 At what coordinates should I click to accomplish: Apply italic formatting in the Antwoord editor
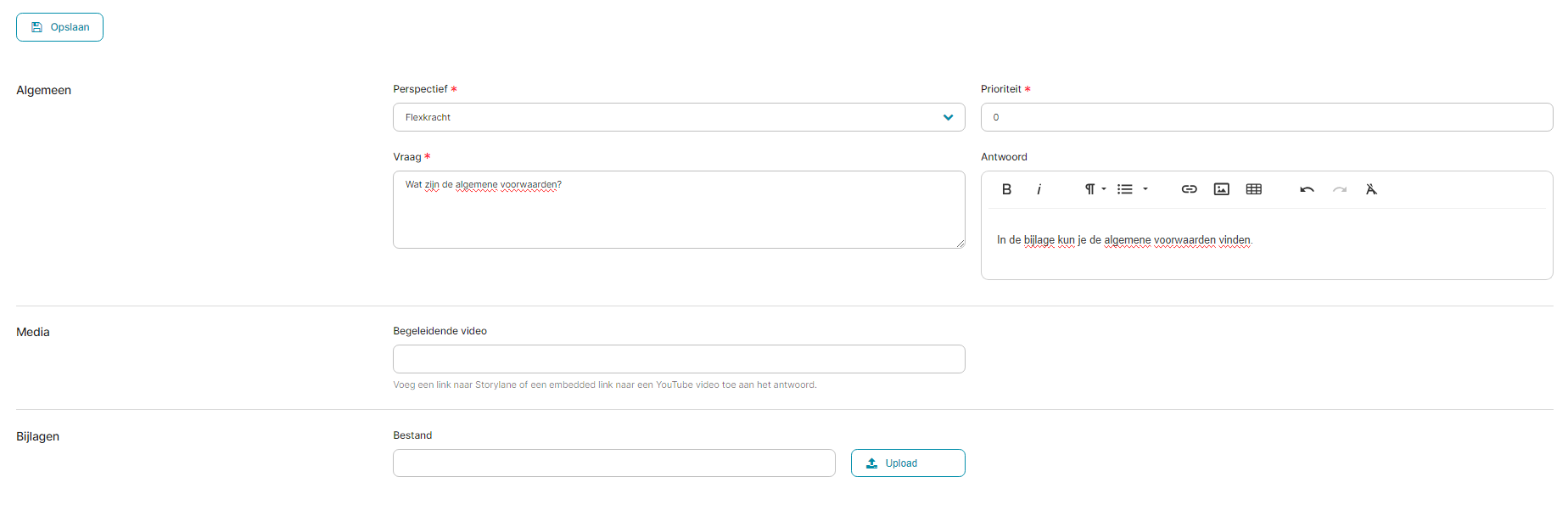1039,189
